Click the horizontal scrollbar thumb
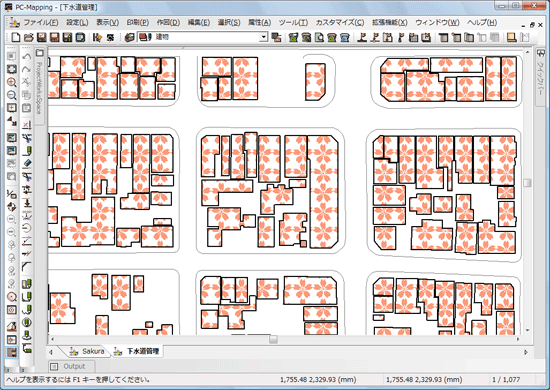 pyautogui.click(x=273, y=339)
